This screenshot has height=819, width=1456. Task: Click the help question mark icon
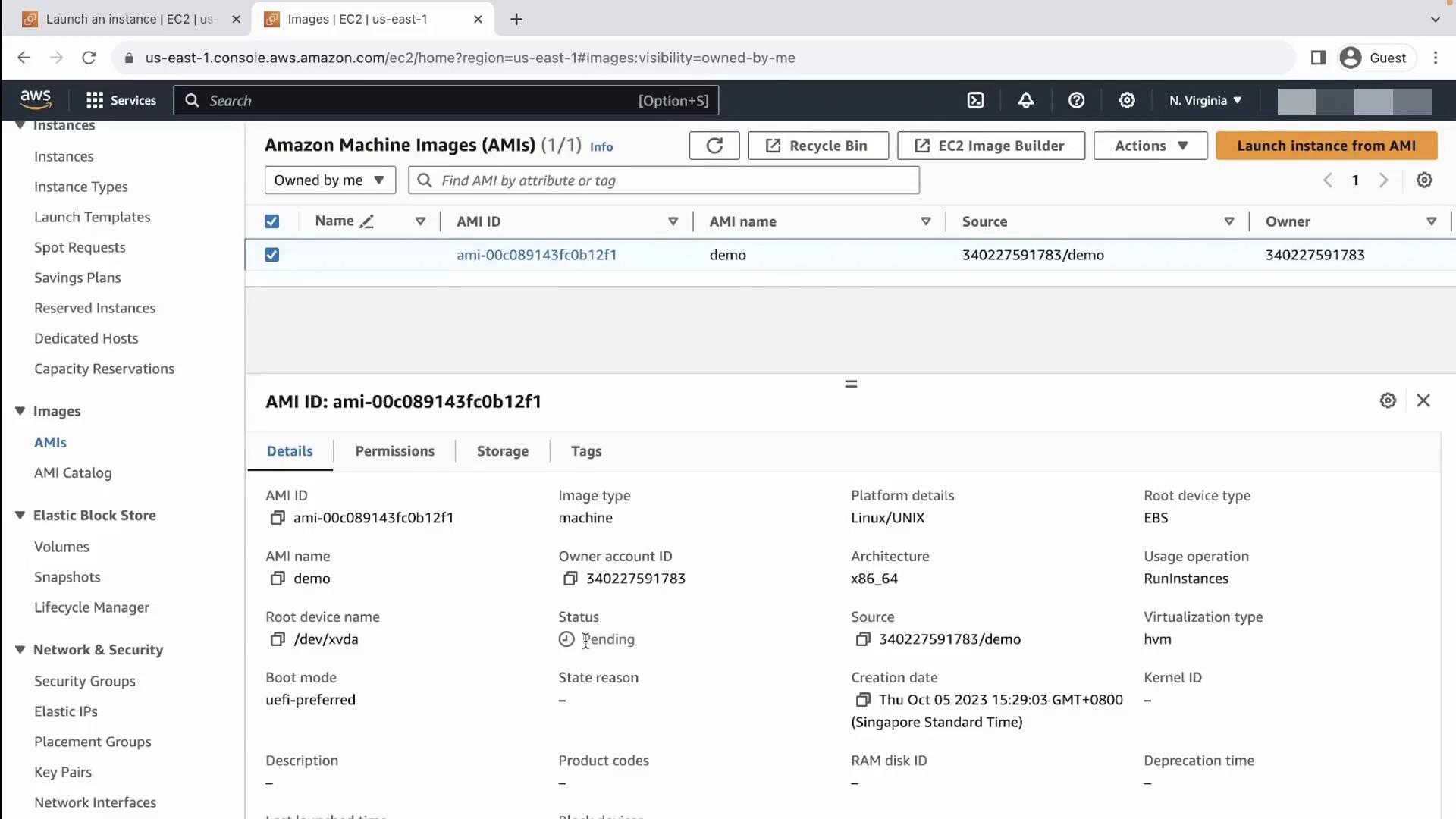tap(1076, 100)
